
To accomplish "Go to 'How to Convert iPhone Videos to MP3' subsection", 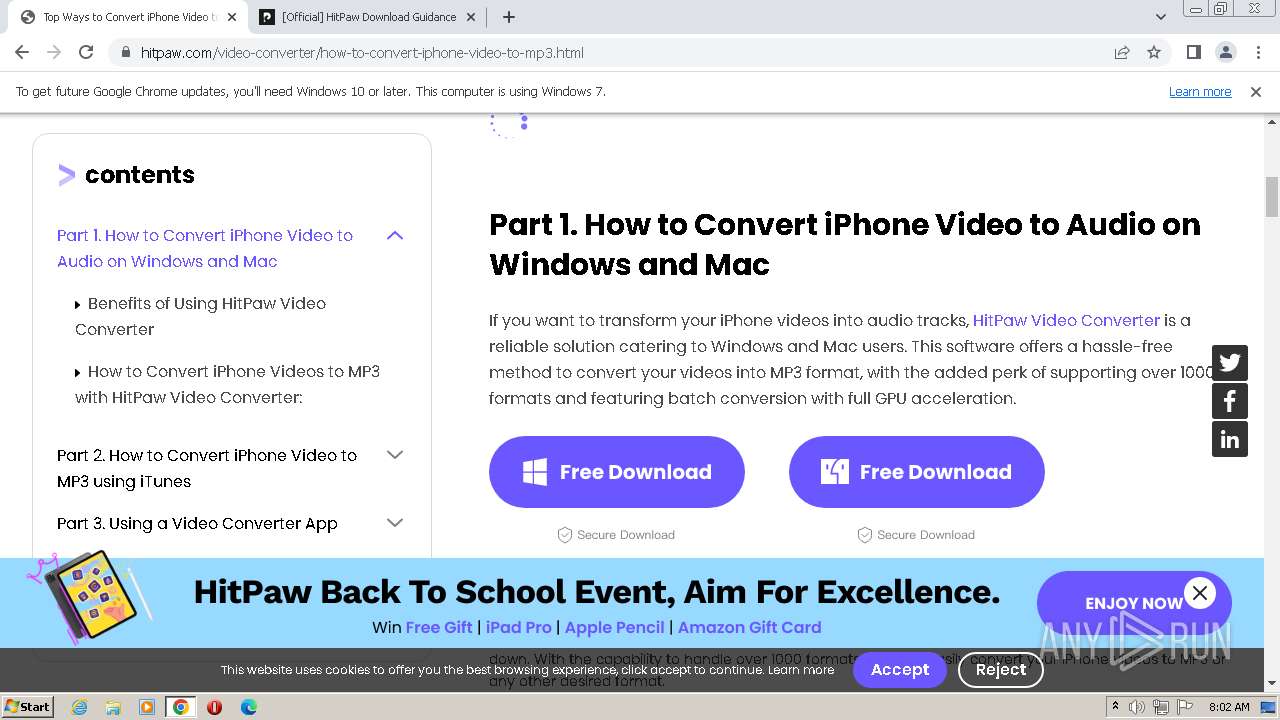I will [227, 385].
